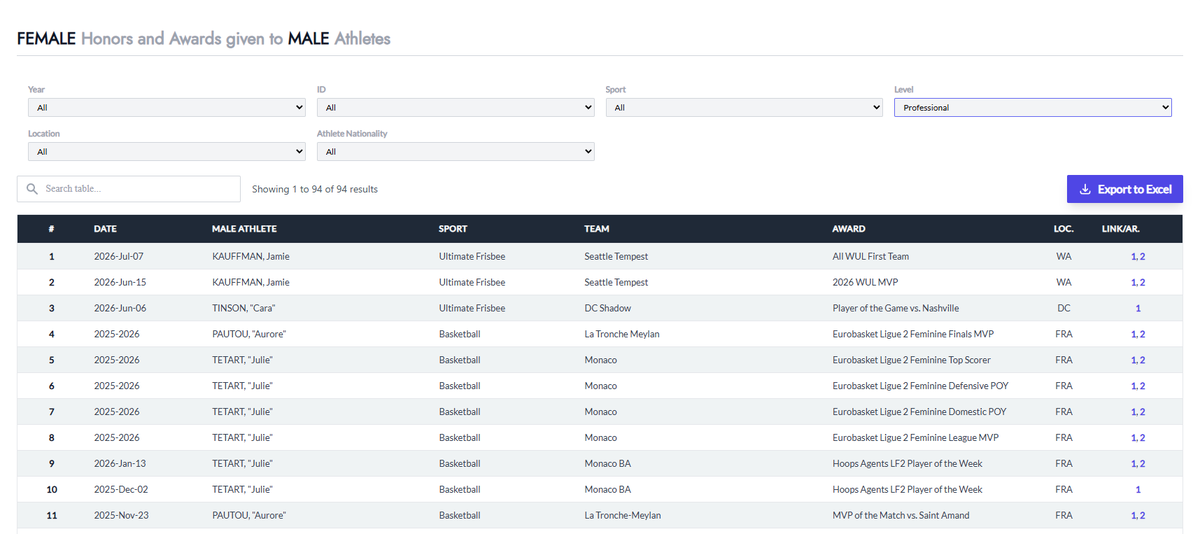Select the 2026-Jun-06 date cell
Image resolution: width=1200 pixels, height=534 pixels.
(120, 308)
